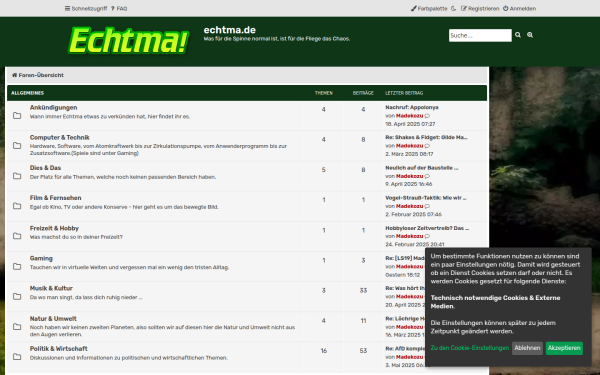Open the echtma.de site title
Image resolution: width=600 pixels, height=375 pixels.
coord(230,30)
